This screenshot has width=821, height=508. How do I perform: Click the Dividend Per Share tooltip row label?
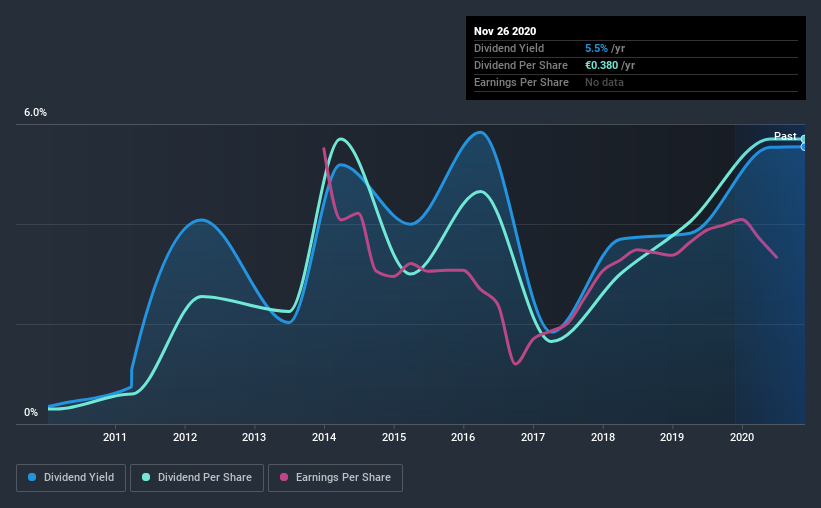(520, 65)
